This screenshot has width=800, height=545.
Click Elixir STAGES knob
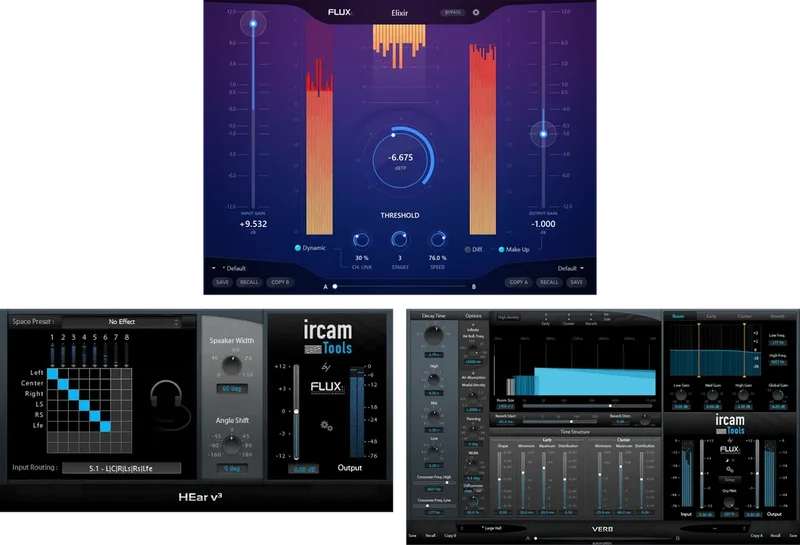click(x=399, y=239)
